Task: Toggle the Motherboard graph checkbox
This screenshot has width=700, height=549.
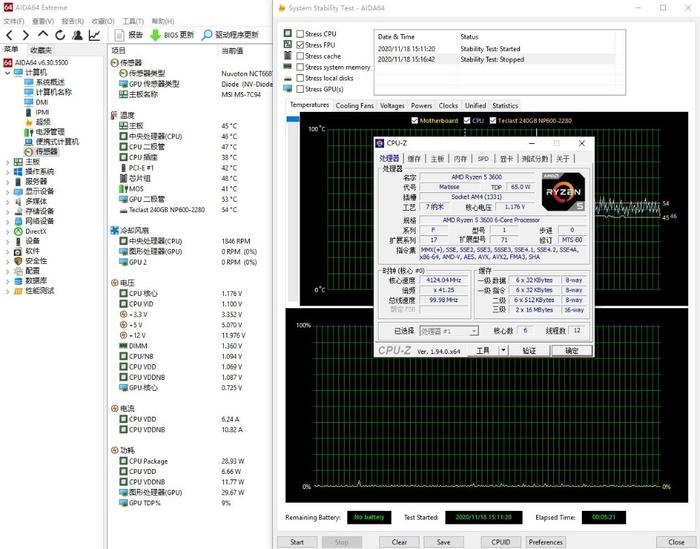Action: [414, 121]
